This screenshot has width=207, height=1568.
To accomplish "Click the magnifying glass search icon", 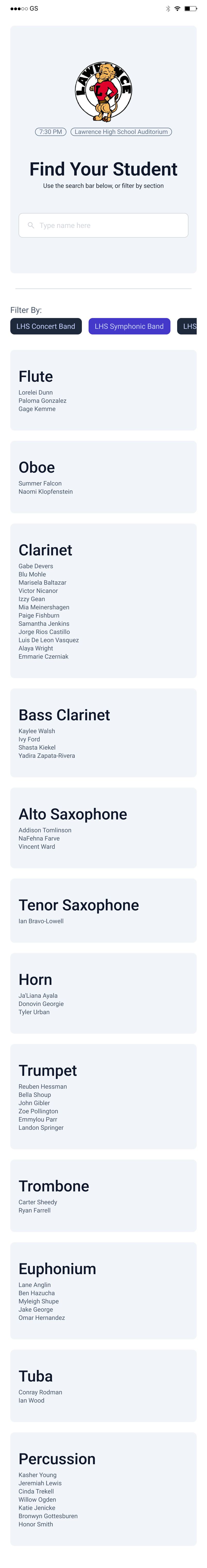I will [x=31, y=225].
